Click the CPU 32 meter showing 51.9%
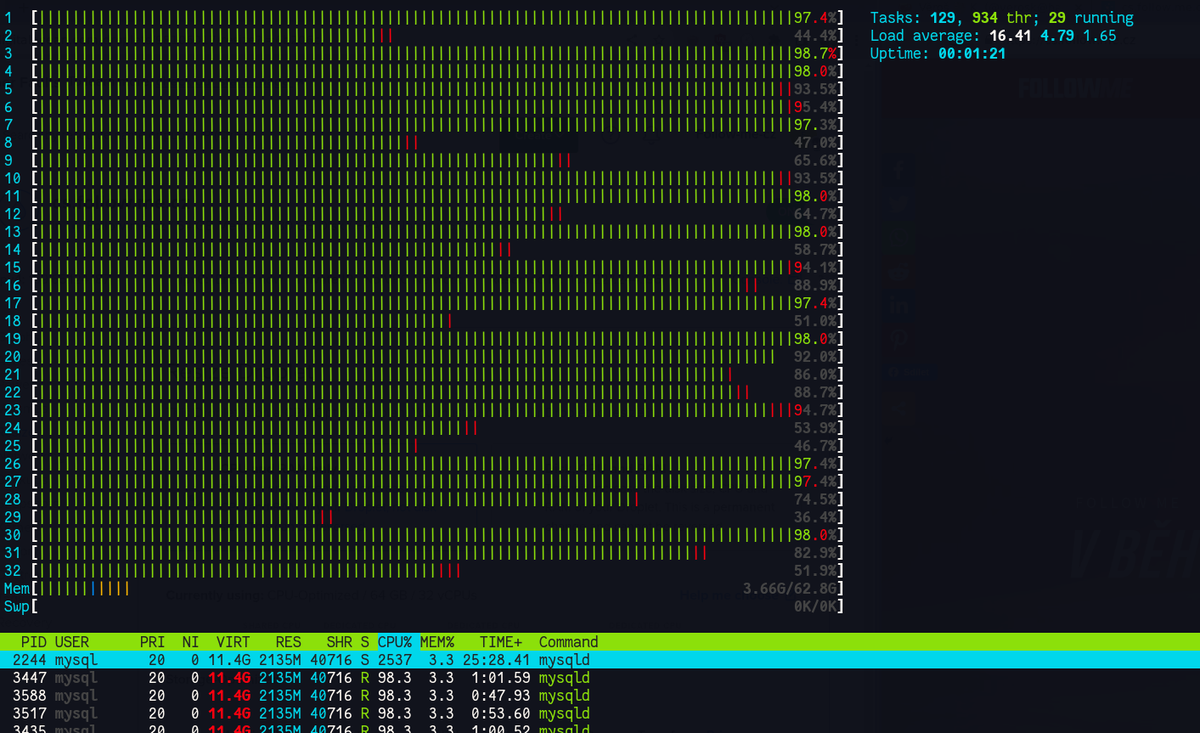Image resolution: width=1200 pixels, height=733 pixels. coord(424,570)
